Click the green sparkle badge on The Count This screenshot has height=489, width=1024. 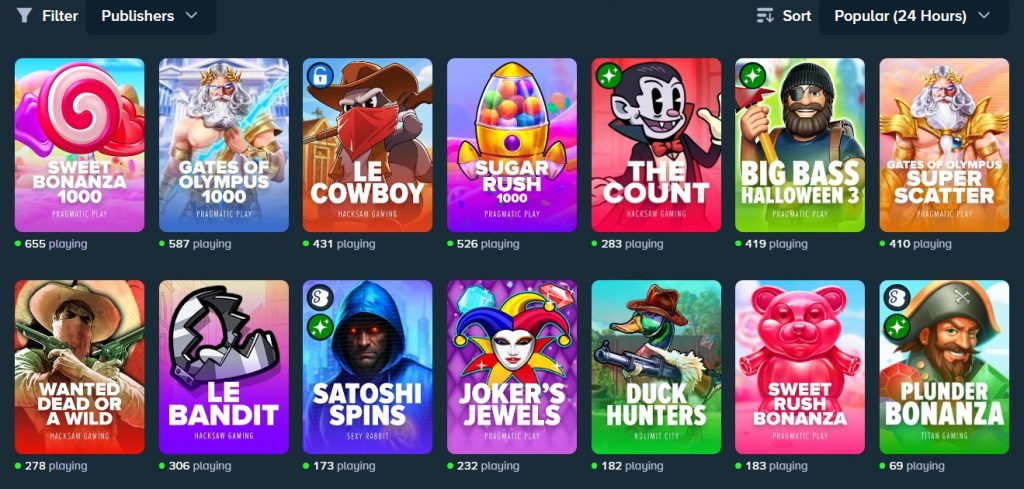(609, 76)
